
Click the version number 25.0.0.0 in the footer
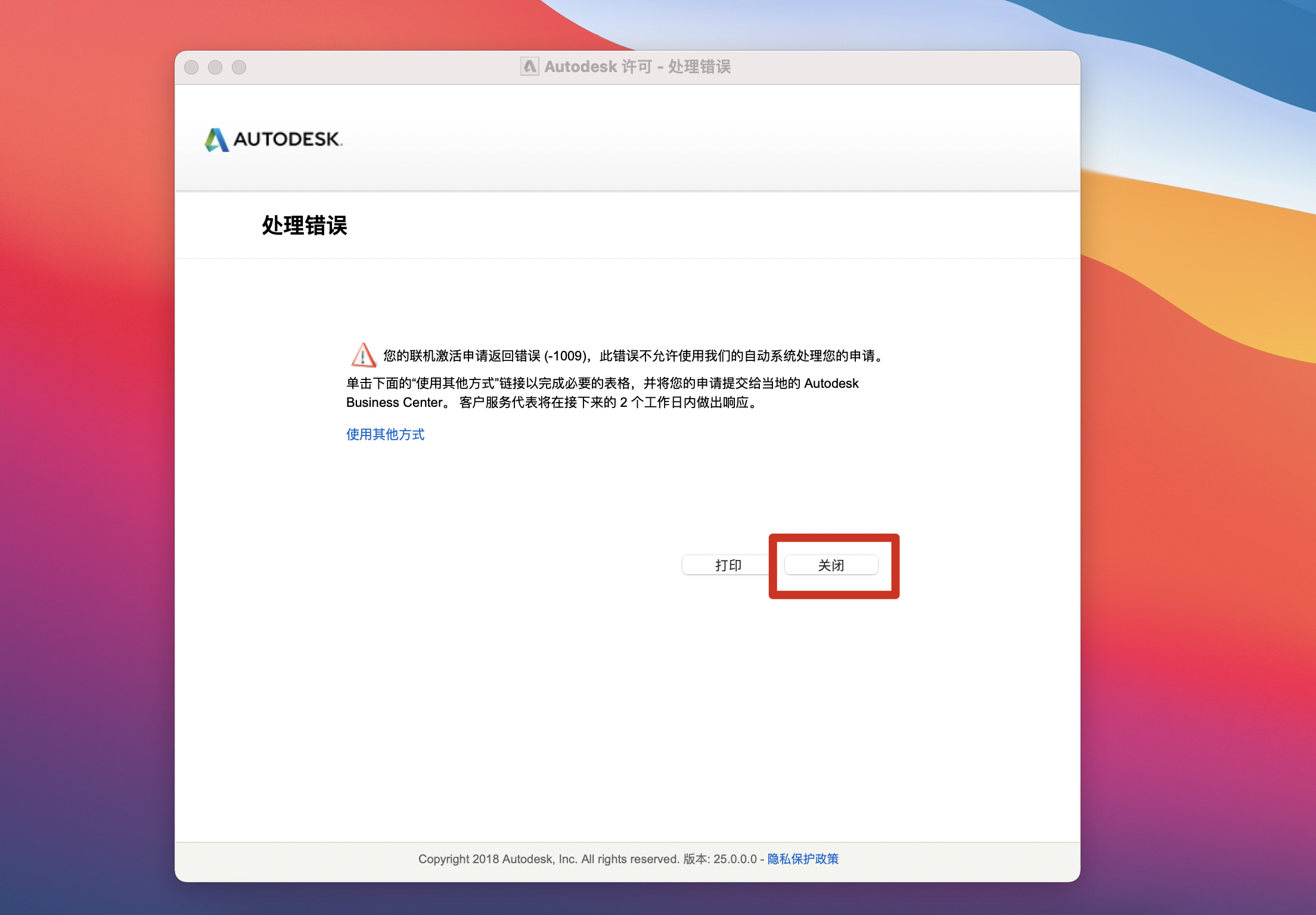[734, 858]
